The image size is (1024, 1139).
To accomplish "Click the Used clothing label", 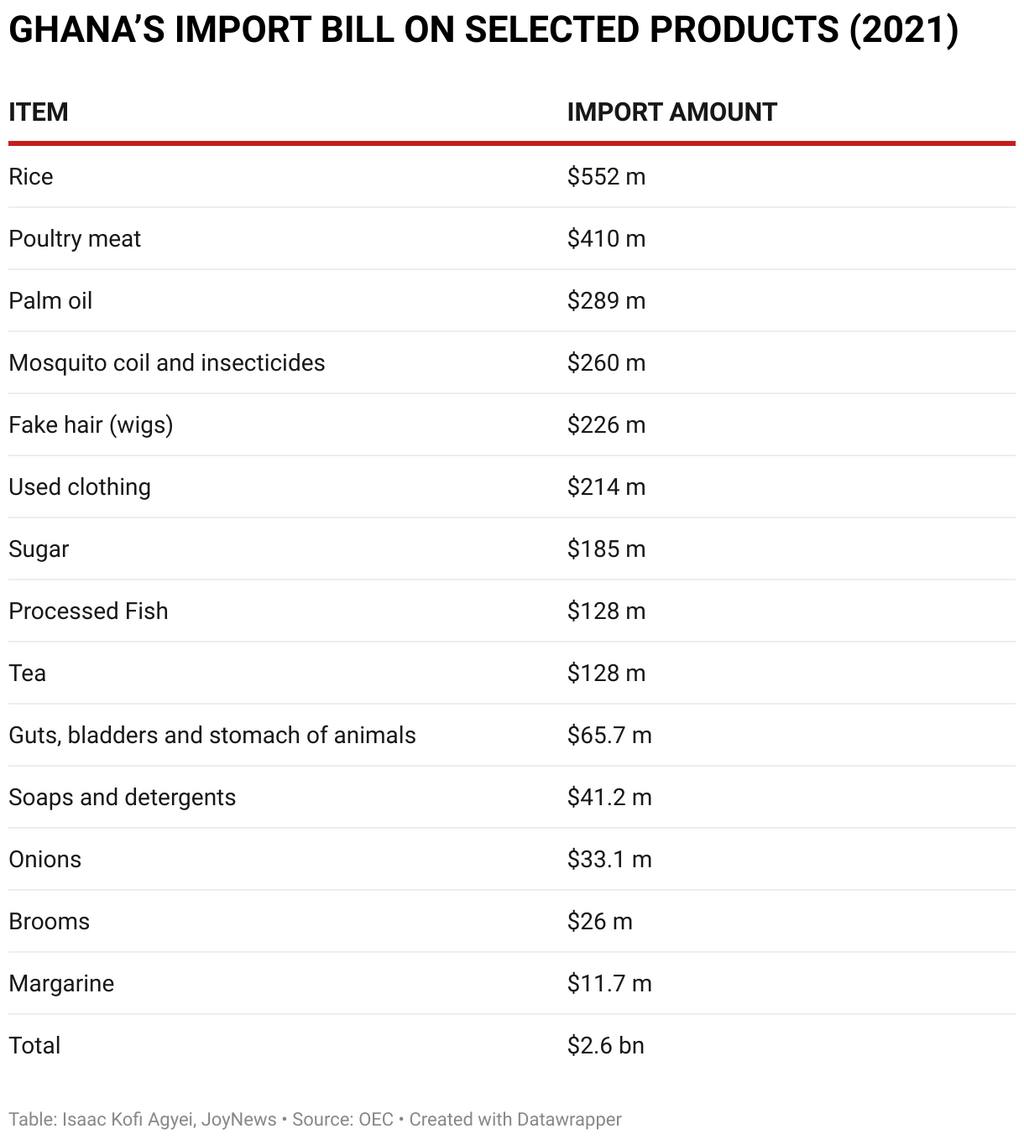I will [x=80, y=487].
